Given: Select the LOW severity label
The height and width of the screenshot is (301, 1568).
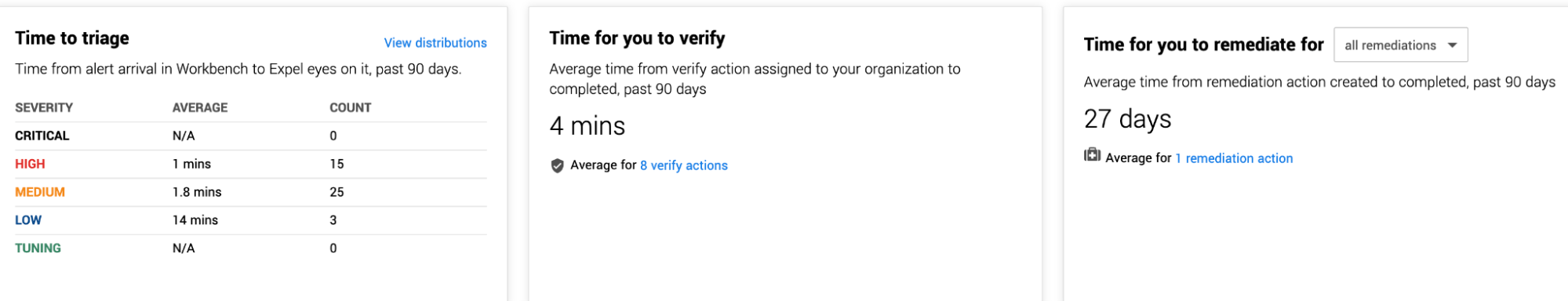Looking at the screenshot, I should tap(28, 220).
